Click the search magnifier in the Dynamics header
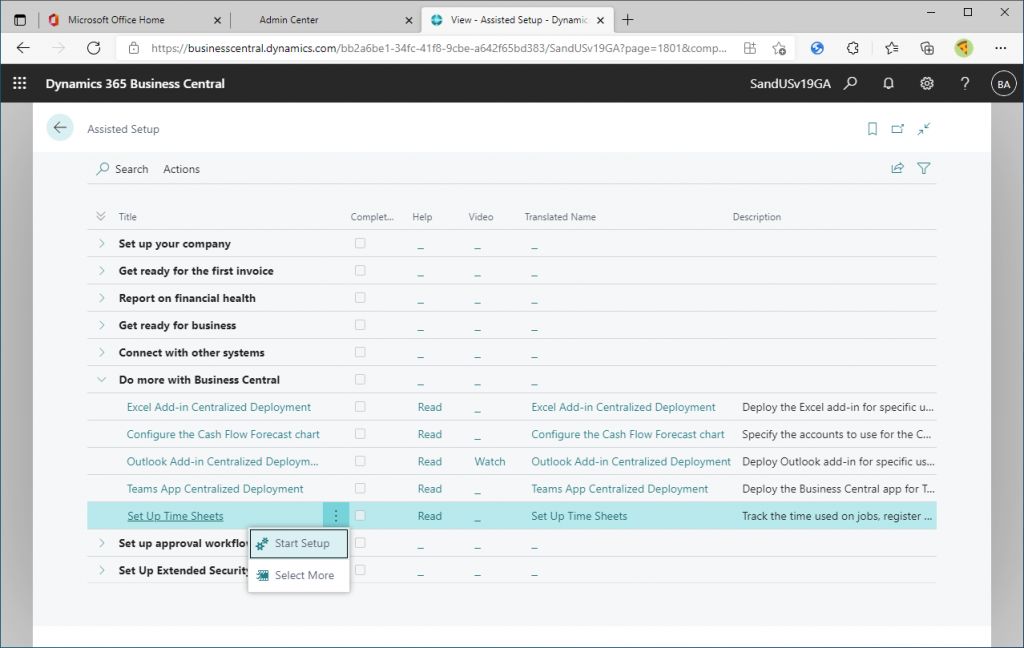 (850, 83)
